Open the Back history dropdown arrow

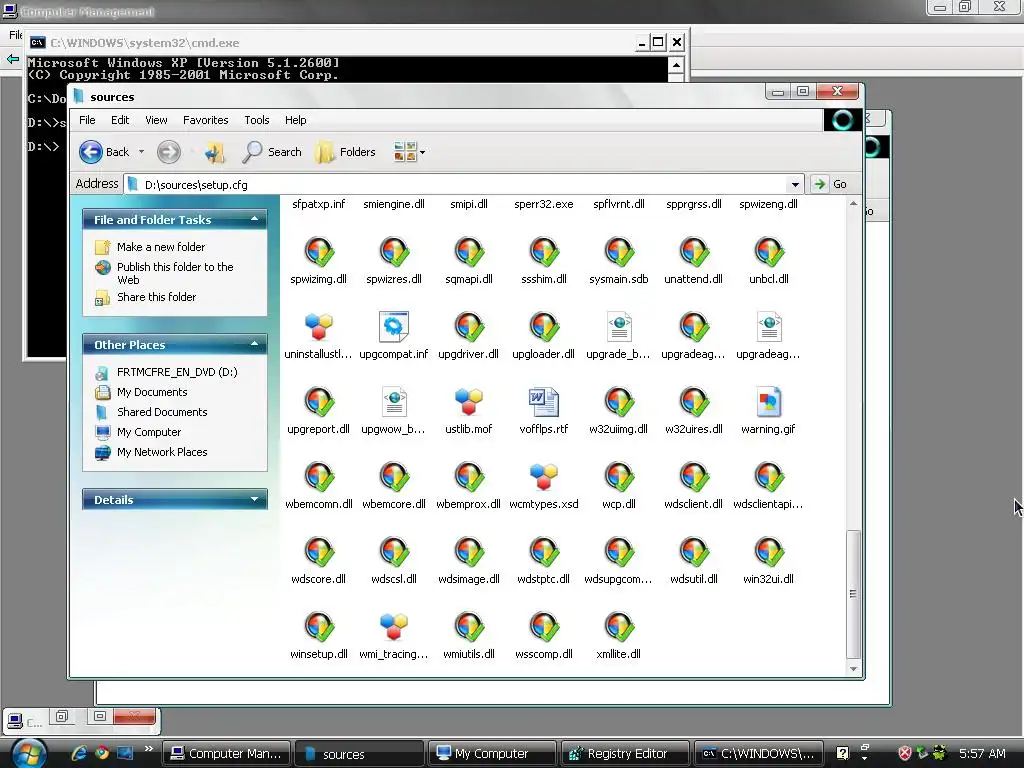click(141, 152)
